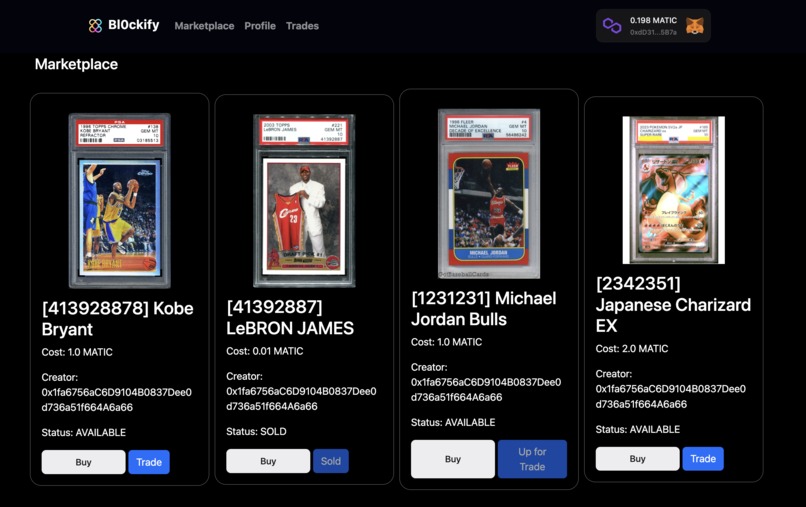Screen dimensions: 806x507
Task: Open the Profile nav item
Action: pos(260,26)
